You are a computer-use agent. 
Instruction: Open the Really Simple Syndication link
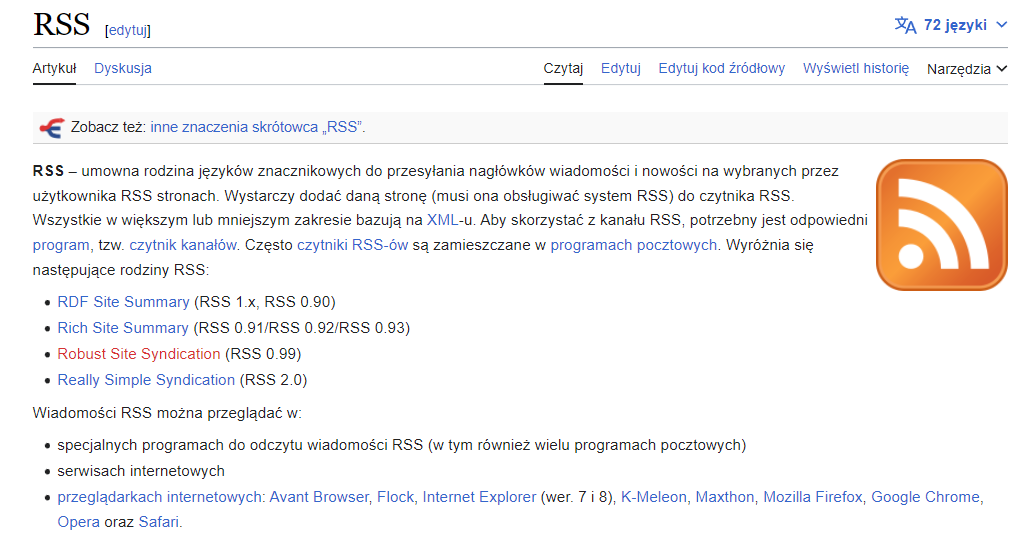pos(146,380)
